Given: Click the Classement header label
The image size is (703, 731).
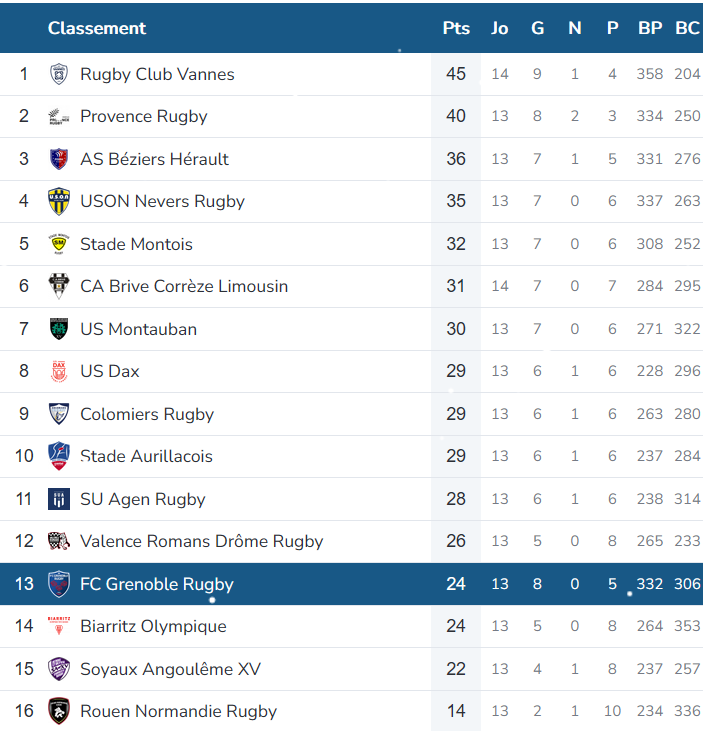Looking at the screenshot, I should tap(97, 28).
